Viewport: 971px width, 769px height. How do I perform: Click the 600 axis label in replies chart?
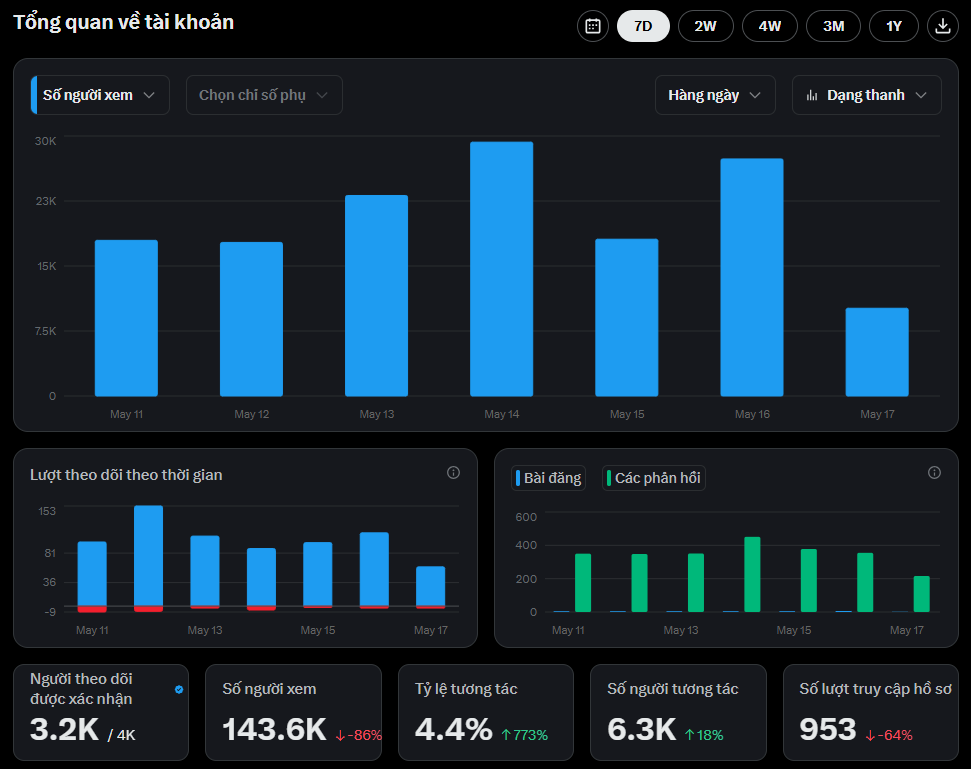(x=526, y=517)
